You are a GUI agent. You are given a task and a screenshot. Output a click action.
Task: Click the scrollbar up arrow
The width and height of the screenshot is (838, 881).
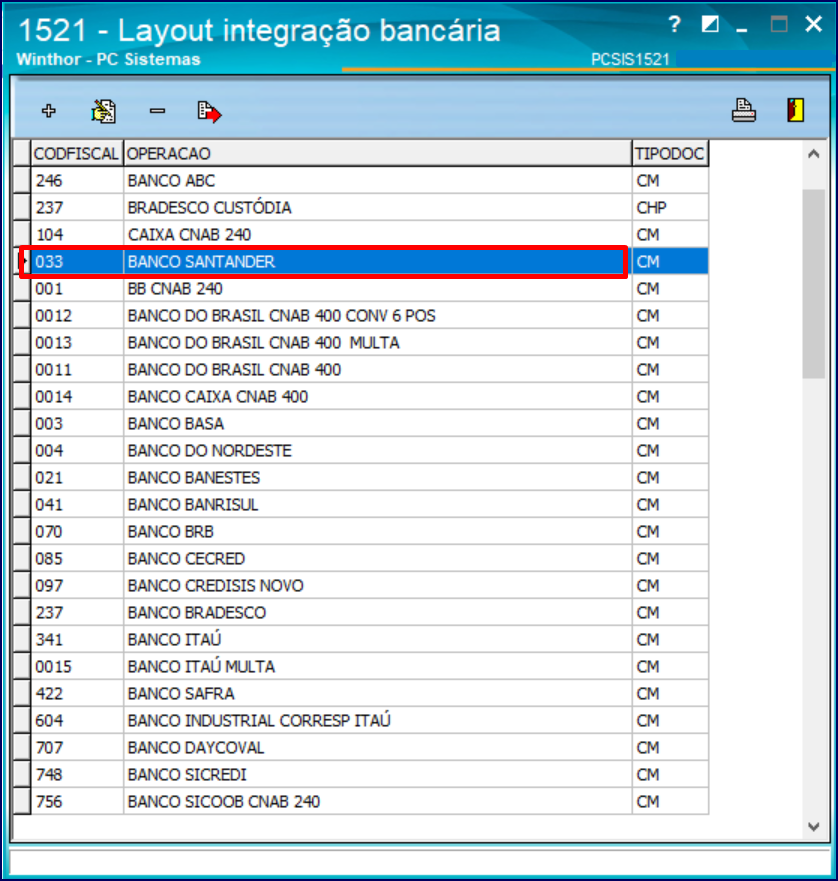[x=813, y=154]
